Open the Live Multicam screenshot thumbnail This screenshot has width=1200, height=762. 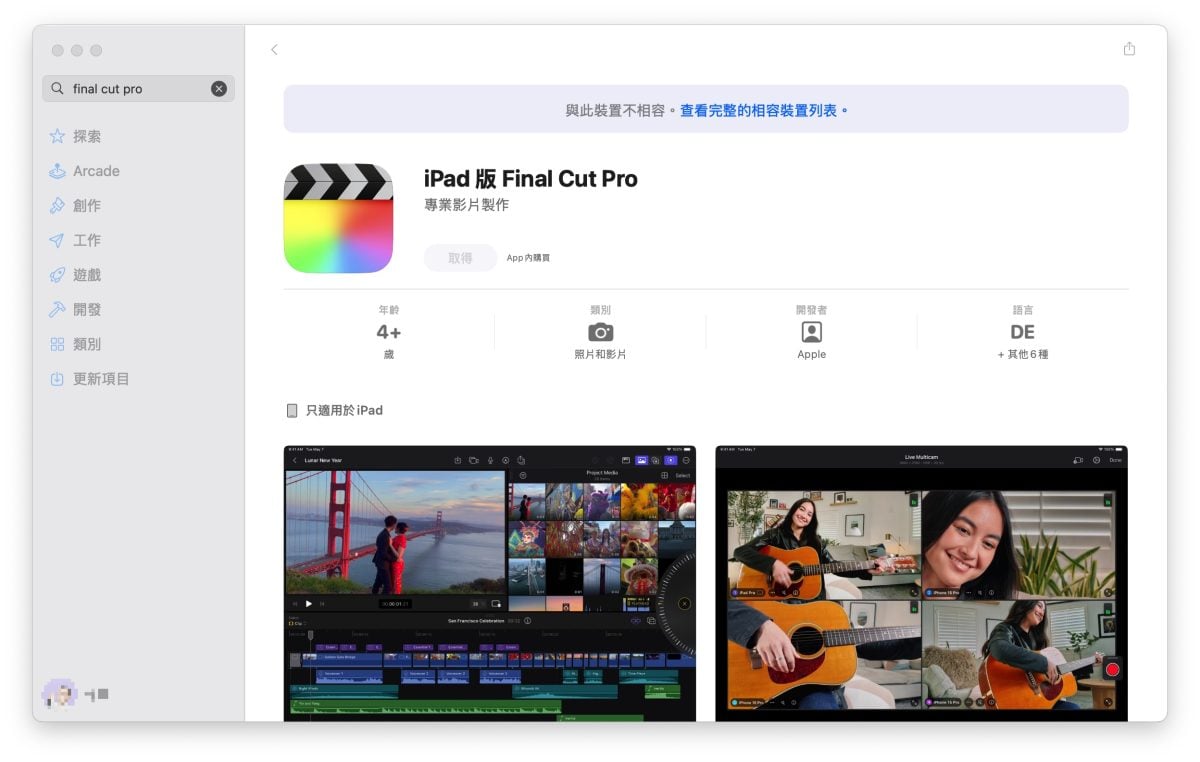(921, 583)
